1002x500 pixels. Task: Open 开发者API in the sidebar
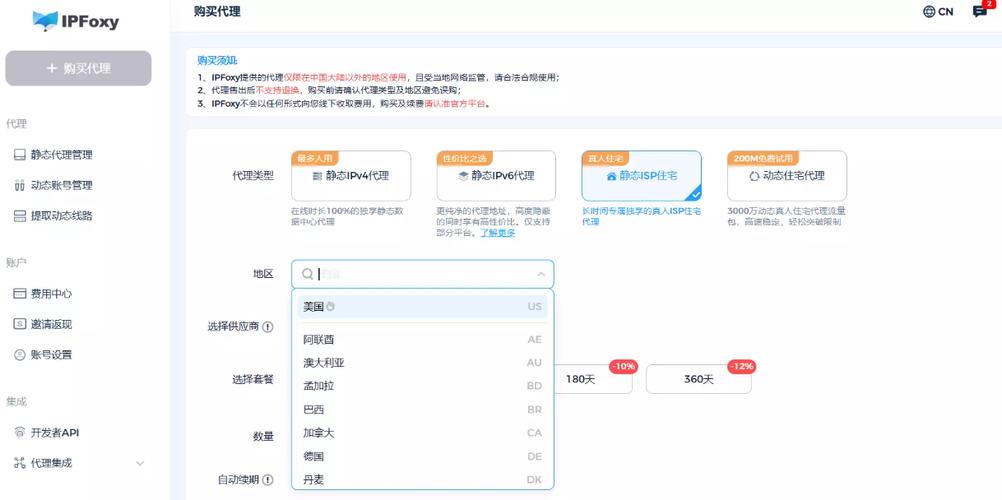point(55,432)
